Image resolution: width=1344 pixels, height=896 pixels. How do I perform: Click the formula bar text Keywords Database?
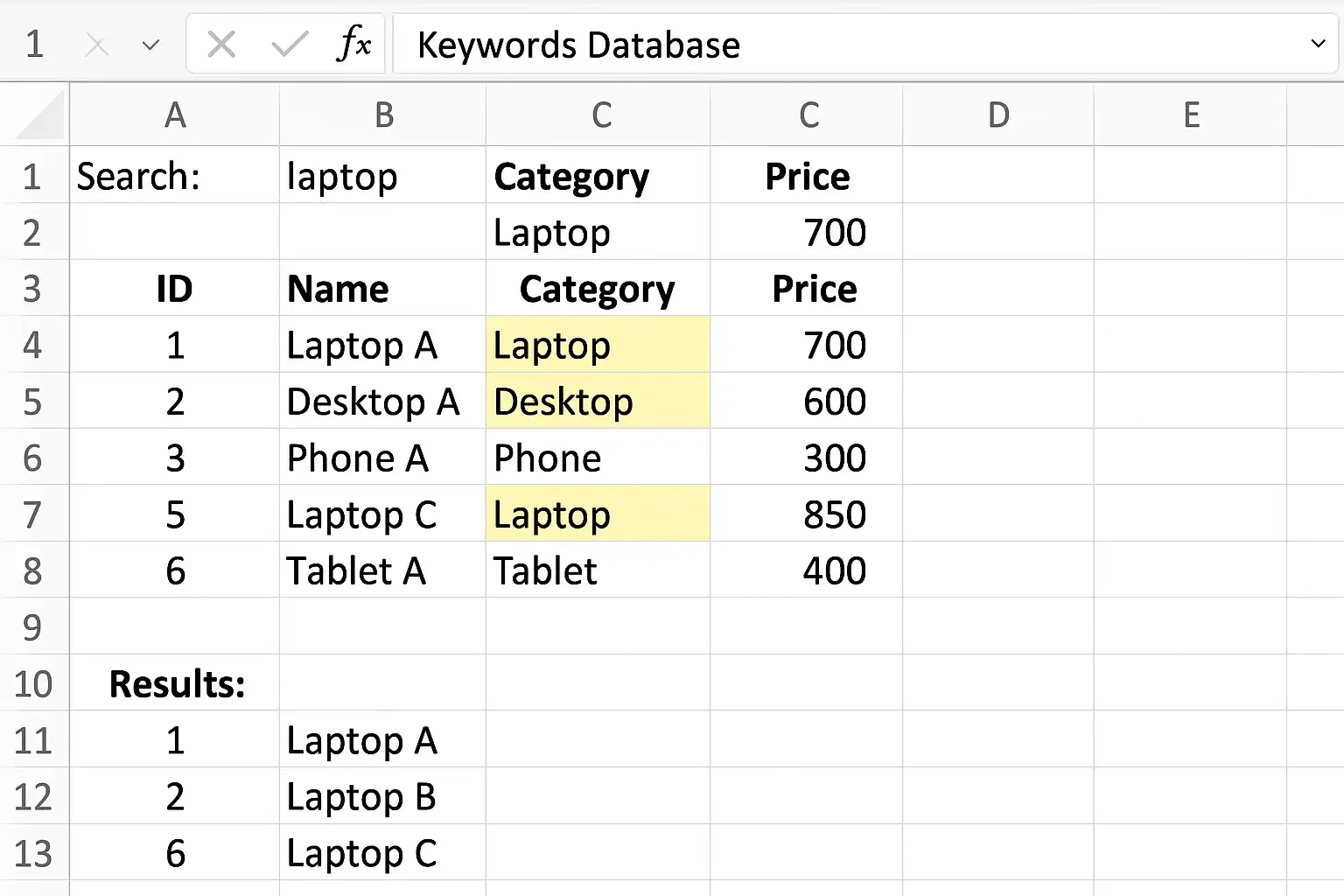point(578,45)
